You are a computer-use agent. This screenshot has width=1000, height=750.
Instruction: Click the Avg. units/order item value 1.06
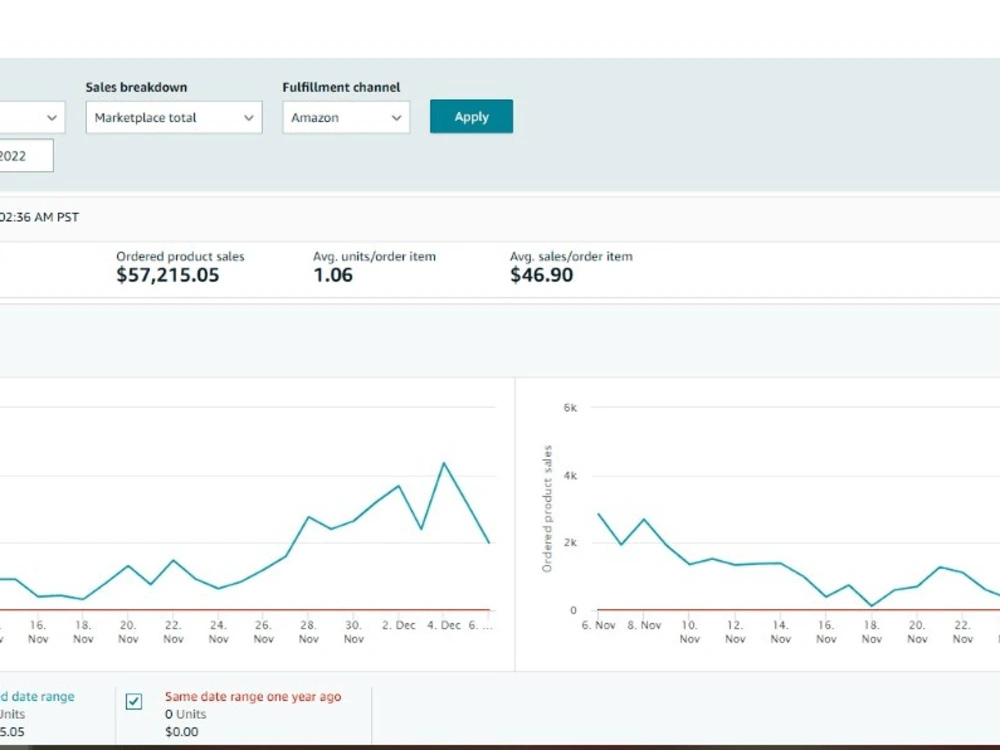(333, 275)
